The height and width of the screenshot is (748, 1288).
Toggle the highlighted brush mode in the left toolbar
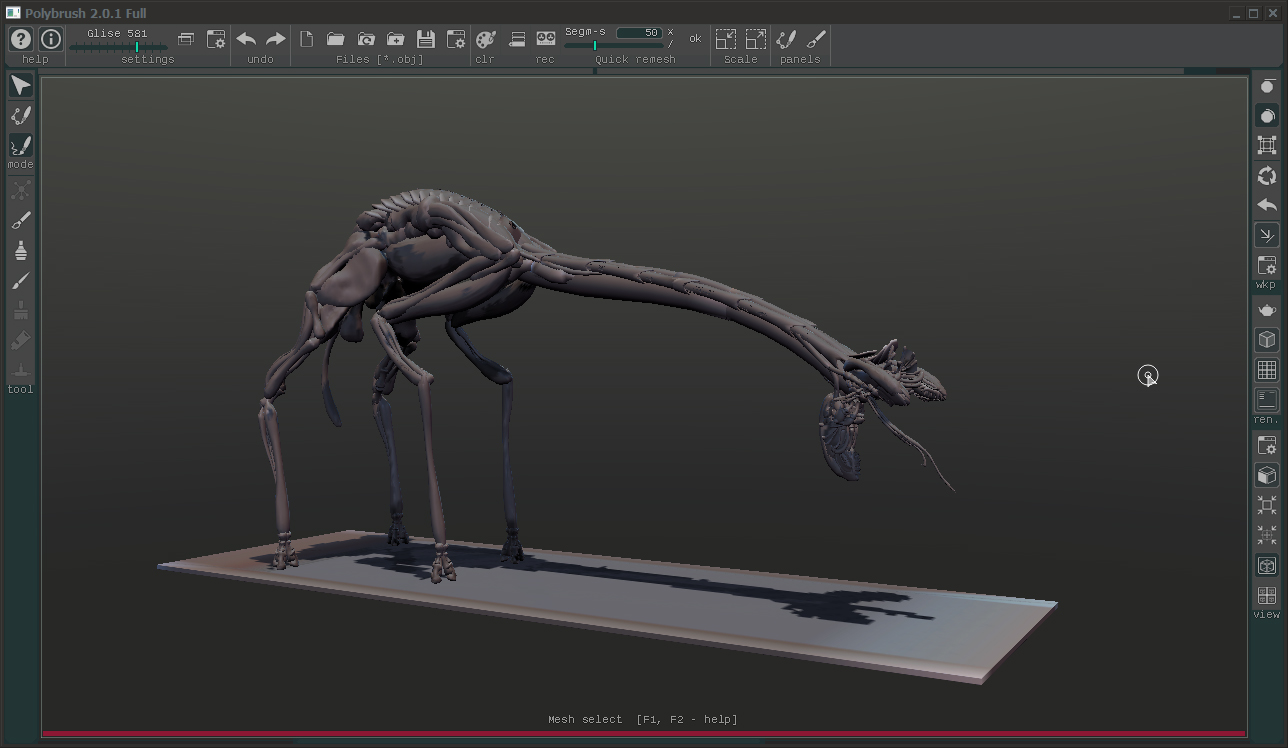pos(20,146)
